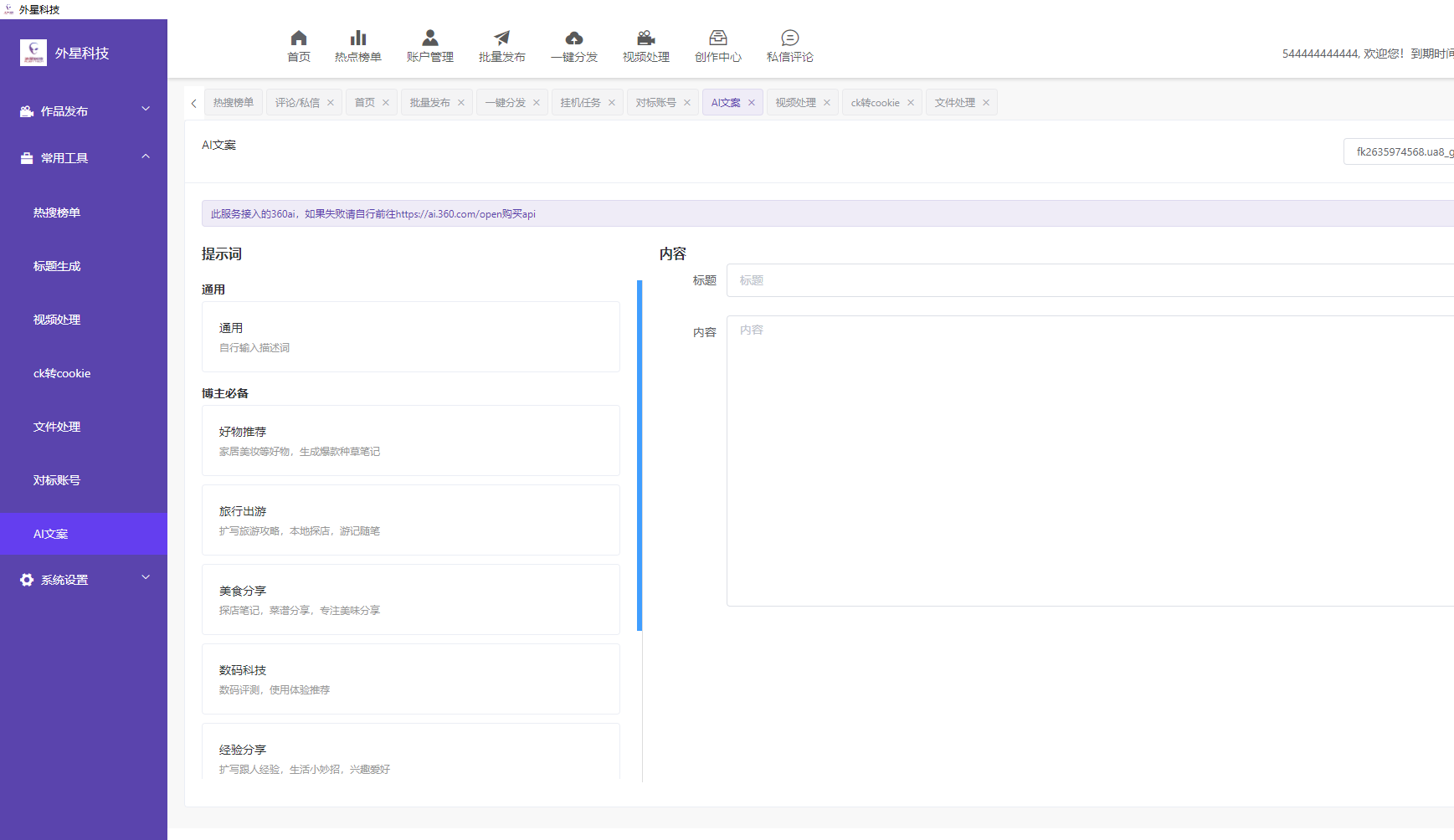This screenshot has width=1454, height=840.
Task: Click the 标题 input field
Action: pos(1088,280)
